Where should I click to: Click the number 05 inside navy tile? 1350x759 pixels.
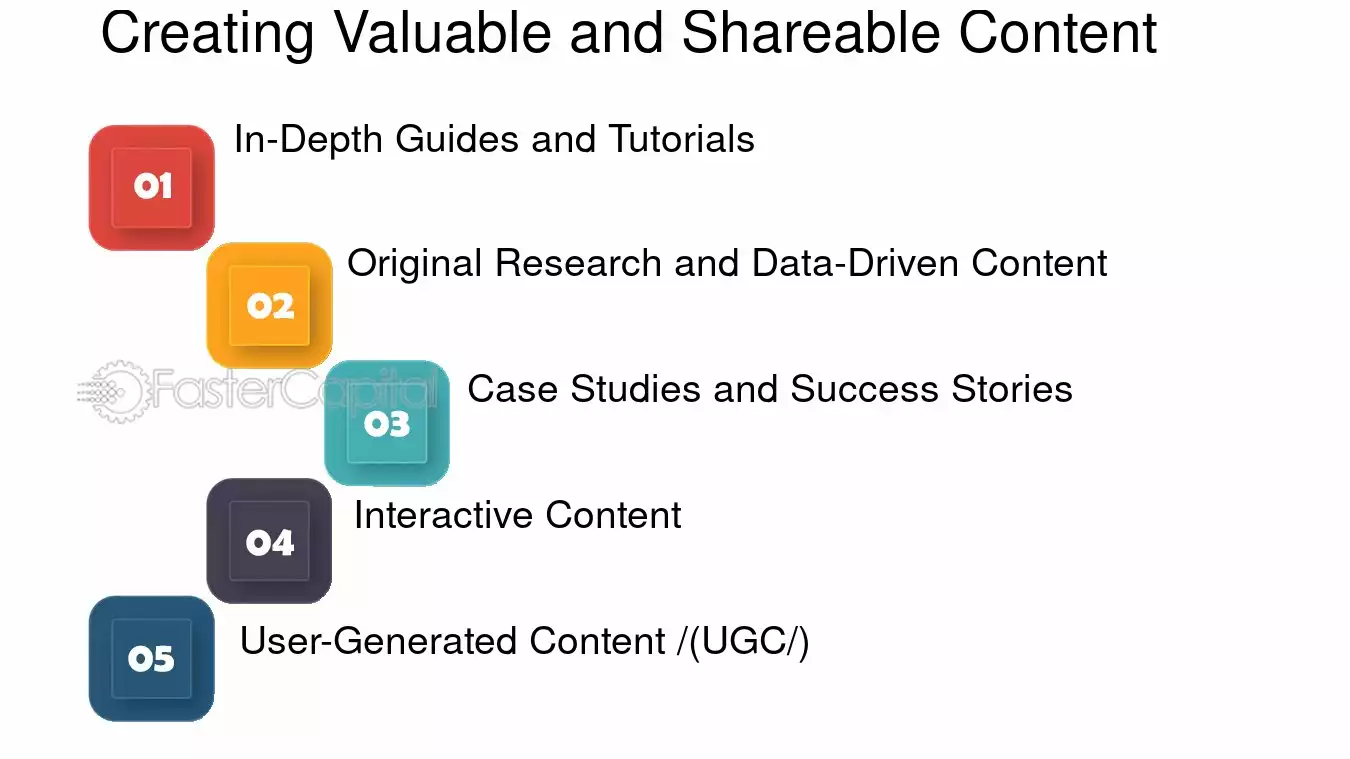(x=151, y=659)
